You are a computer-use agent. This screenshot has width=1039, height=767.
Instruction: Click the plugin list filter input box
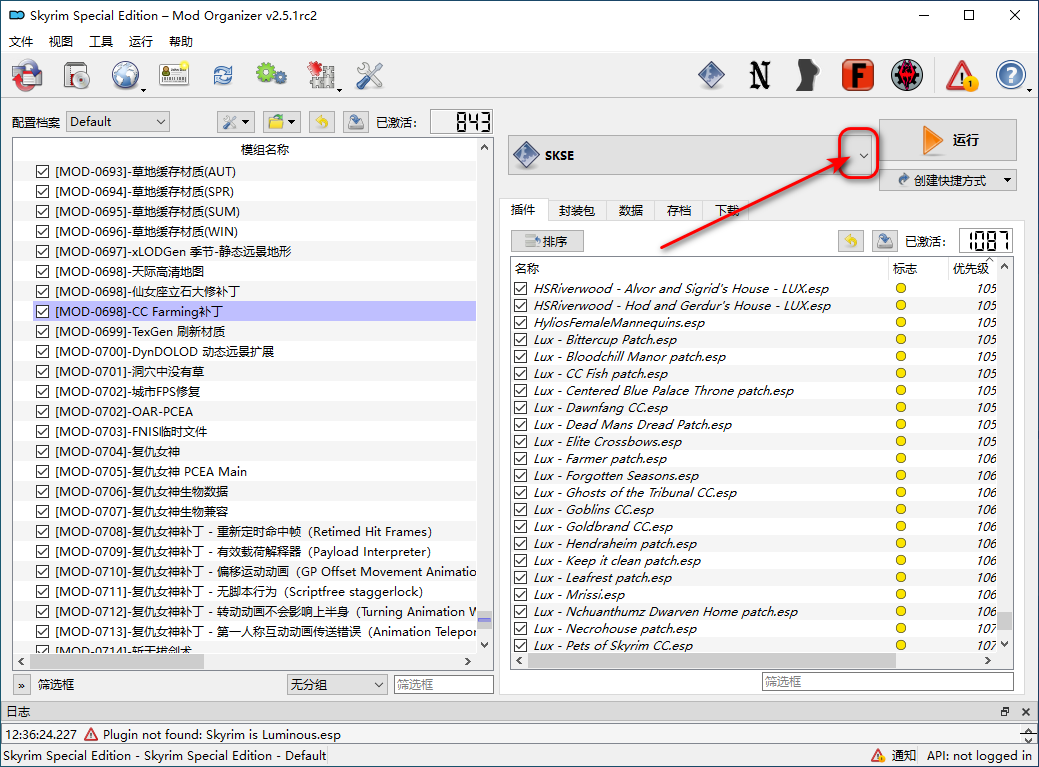coord(887,681)
